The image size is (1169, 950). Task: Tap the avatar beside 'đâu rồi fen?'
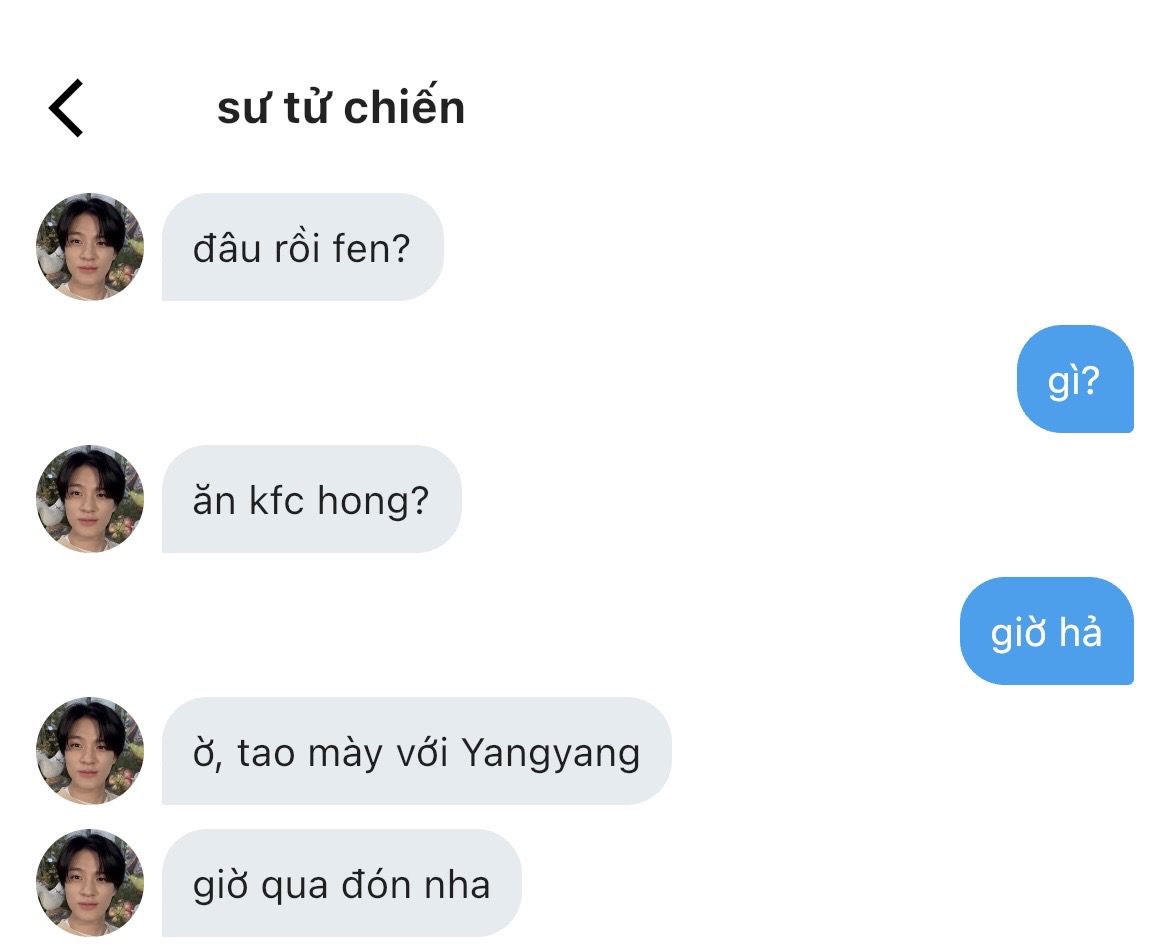(x=90, y=247)
